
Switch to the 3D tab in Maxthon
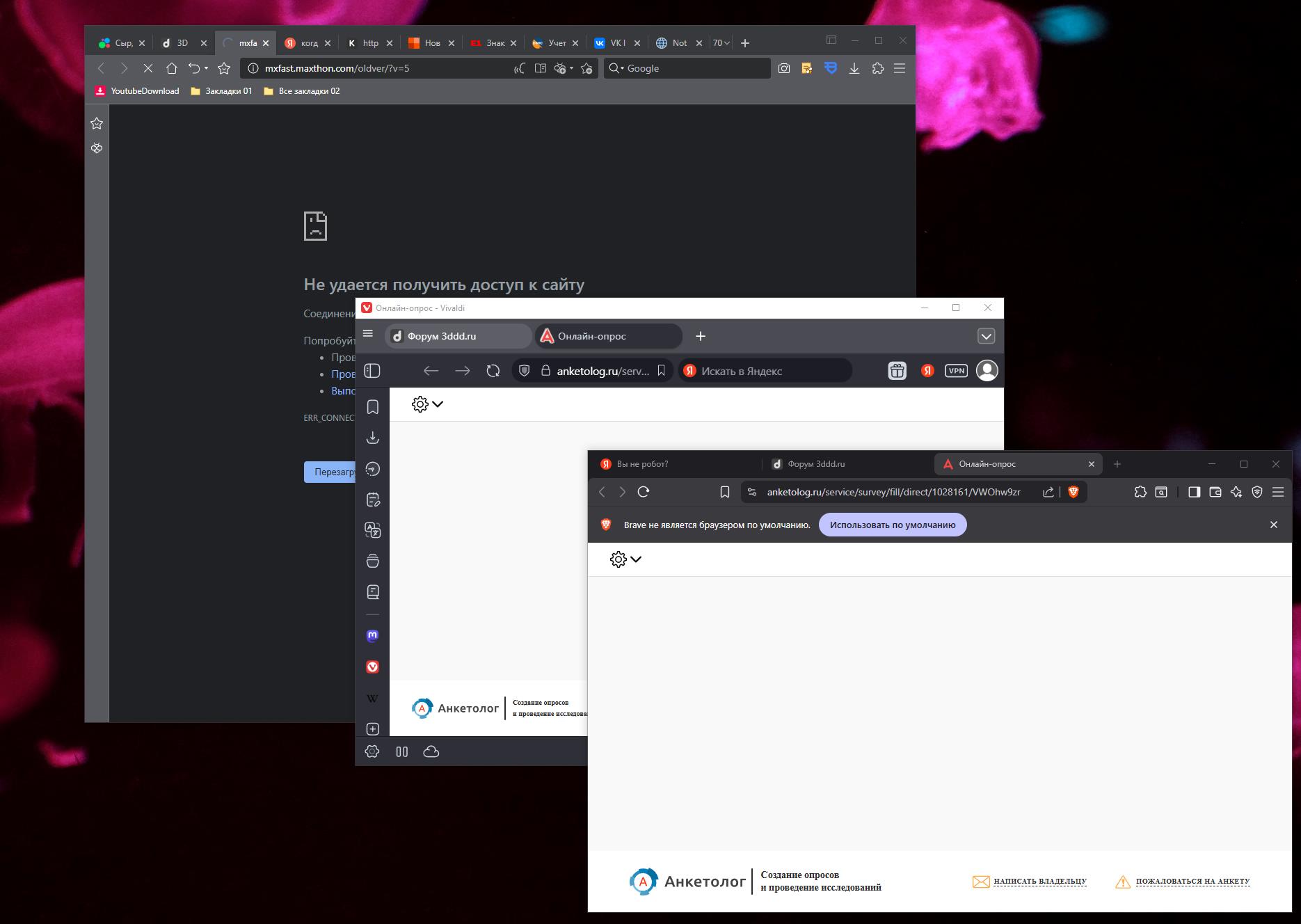tap(184, 43)
